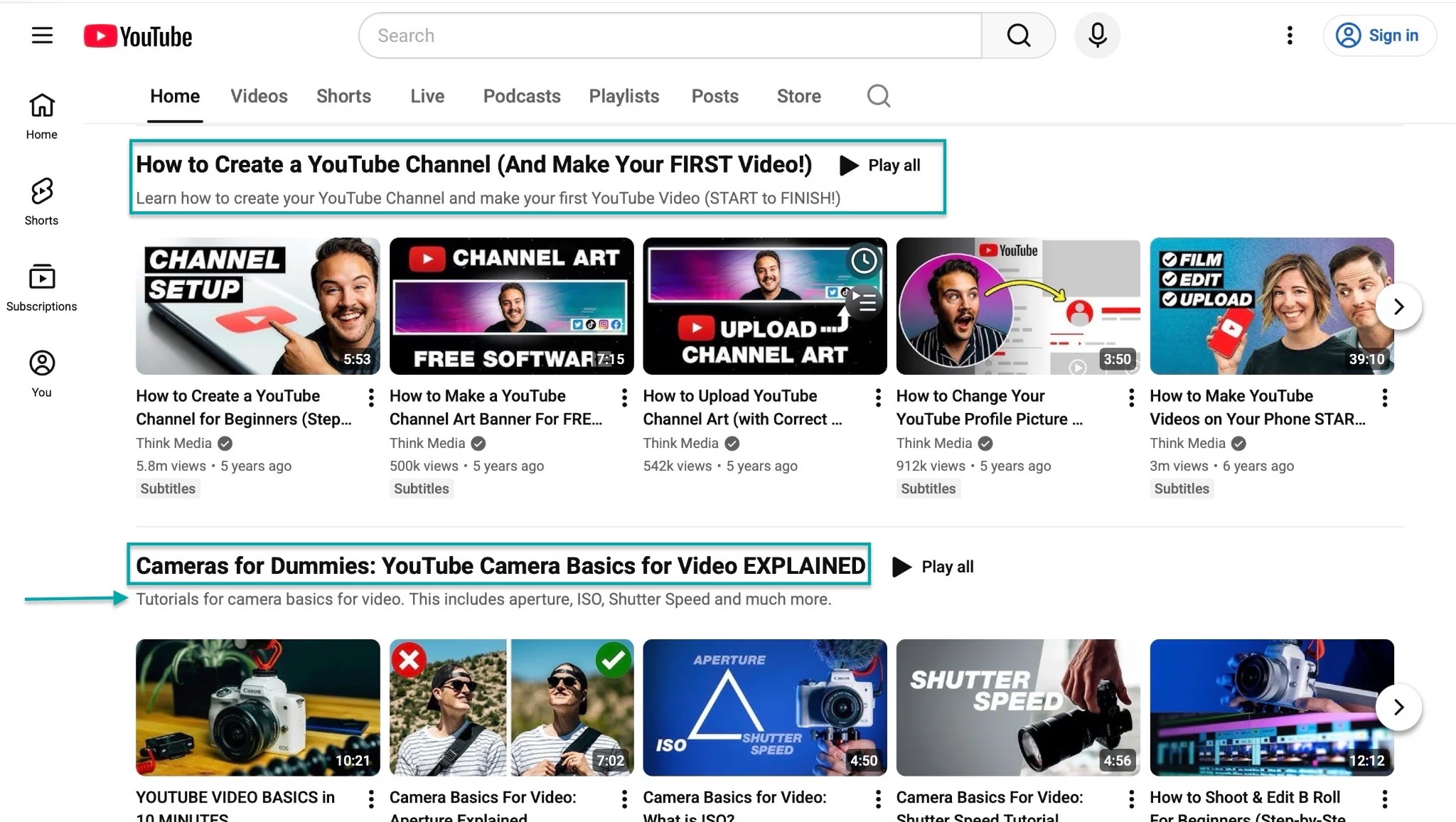Open title How to Create a YouTube Channel for Beginners

(x=244, y=407)
